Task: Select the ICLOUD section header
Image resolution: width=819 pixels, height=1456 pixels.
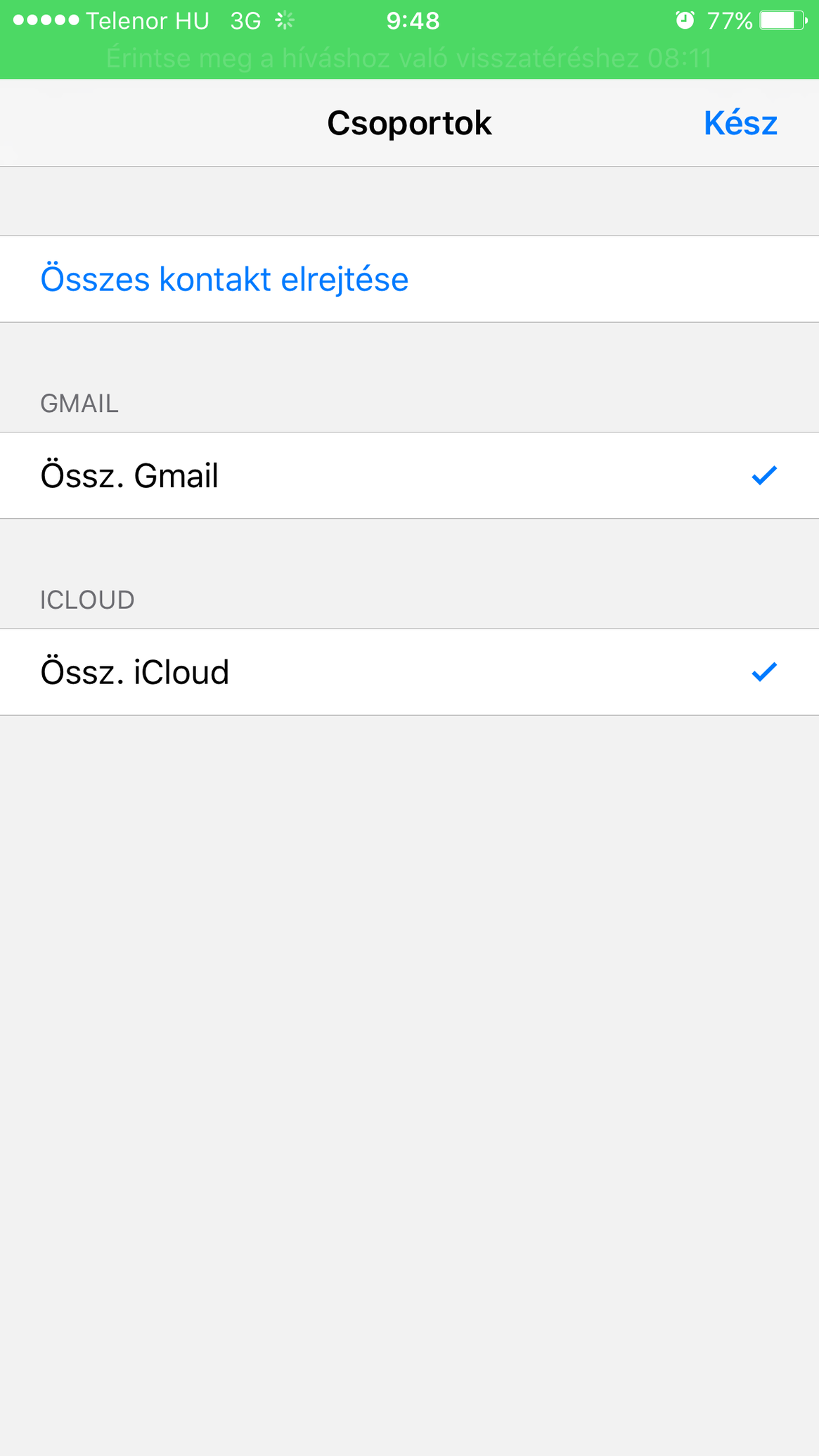Action: [87, 600]
